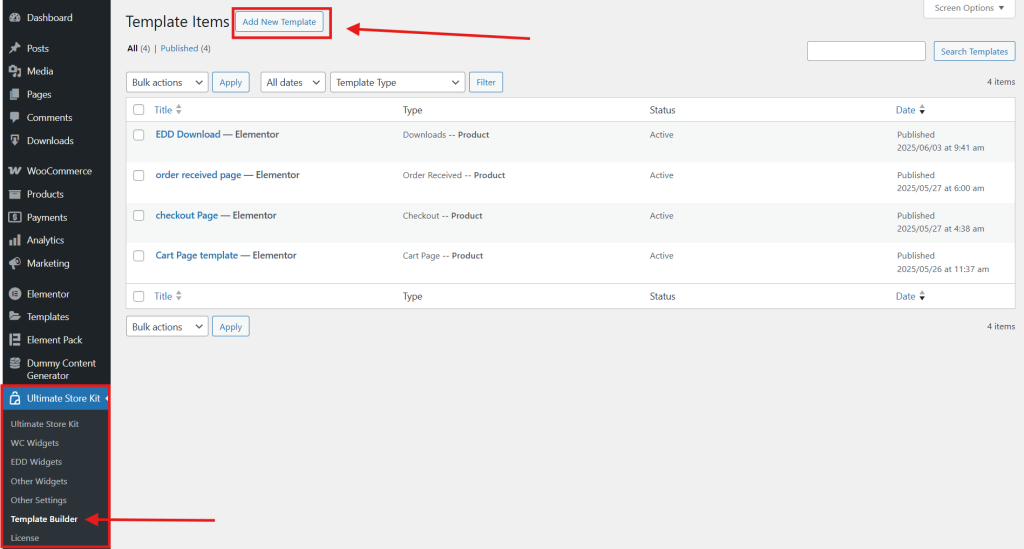Screen dimensions: 1024x549
Task: Show All (4) templates filter
Action: [x=138, y=48]
